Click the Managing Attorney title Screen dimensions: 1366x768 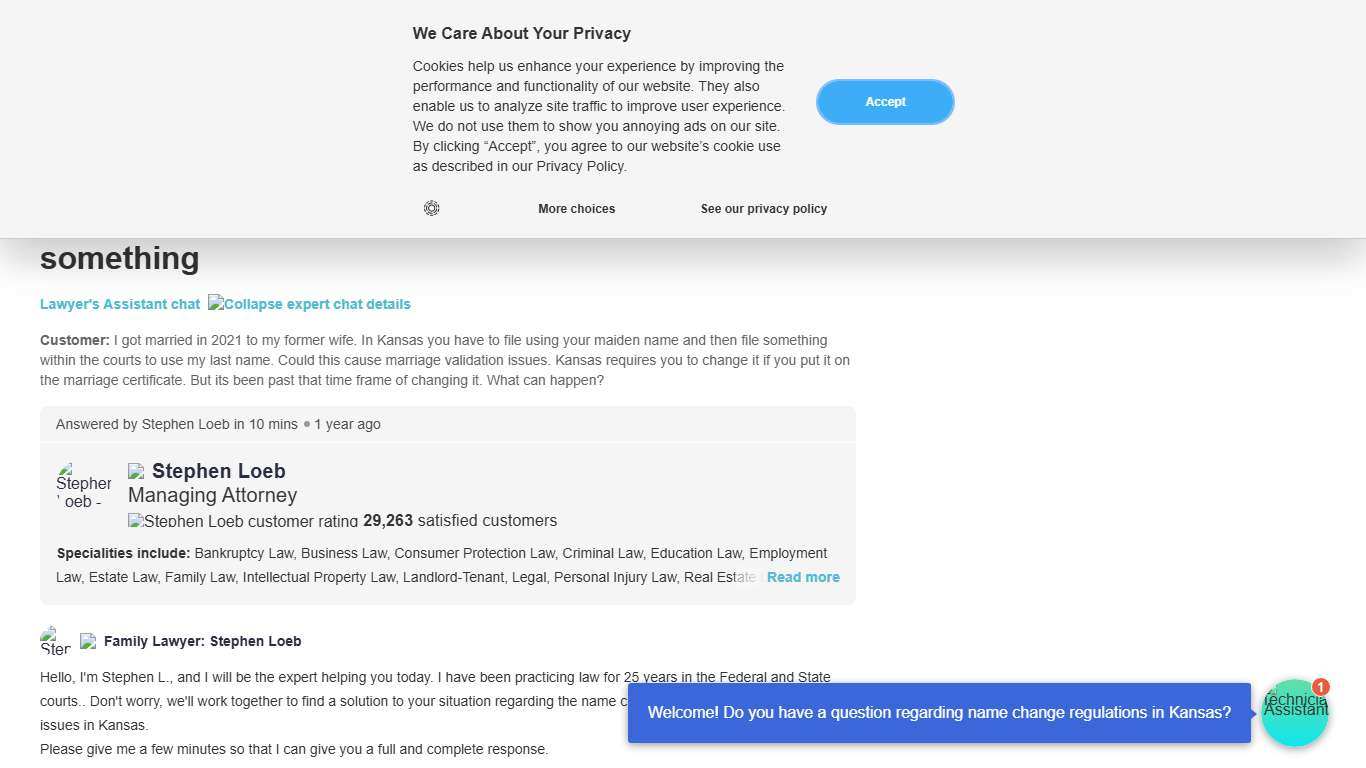(212, 495)
